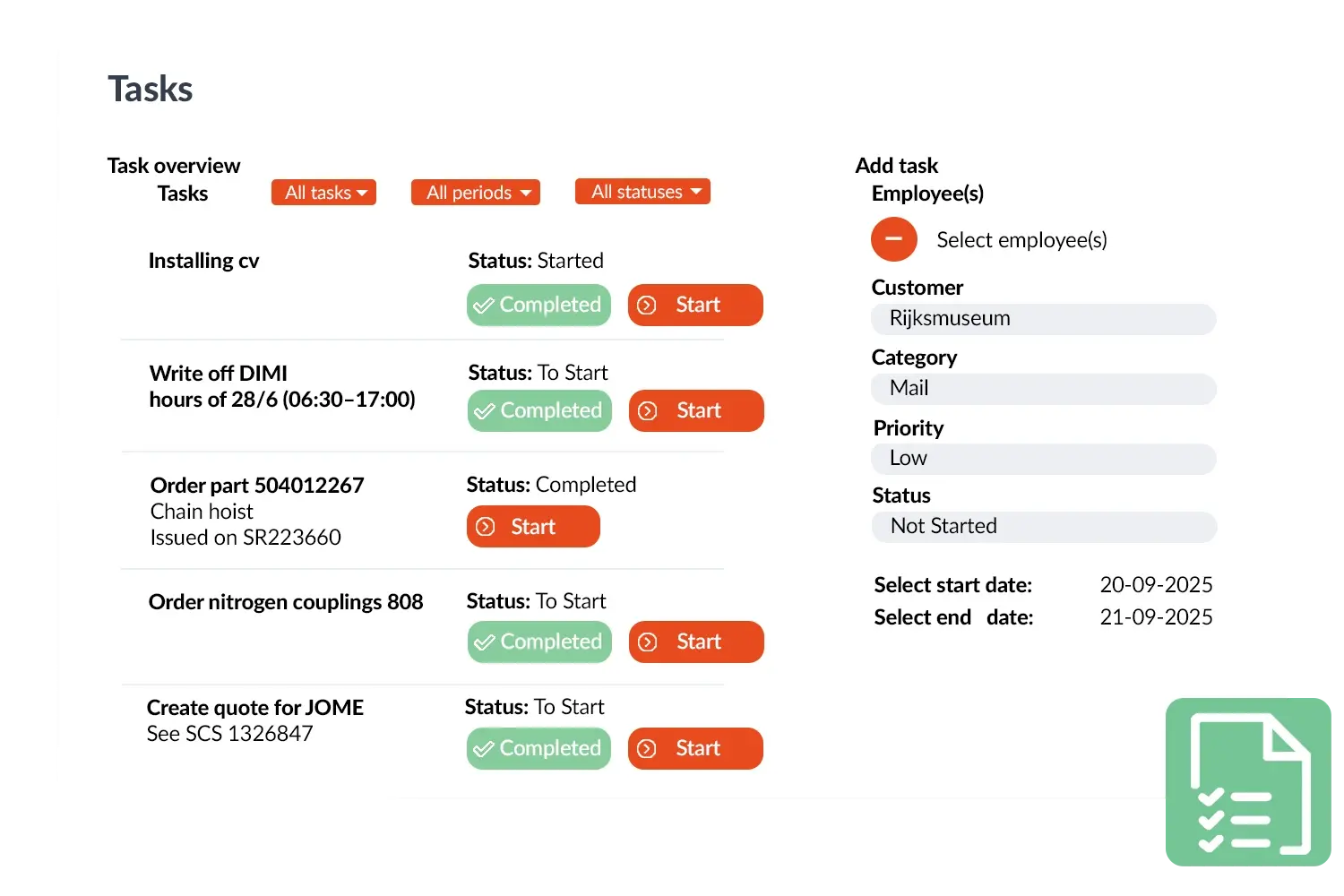Open the All statuses dropdown

coord(642,192)
